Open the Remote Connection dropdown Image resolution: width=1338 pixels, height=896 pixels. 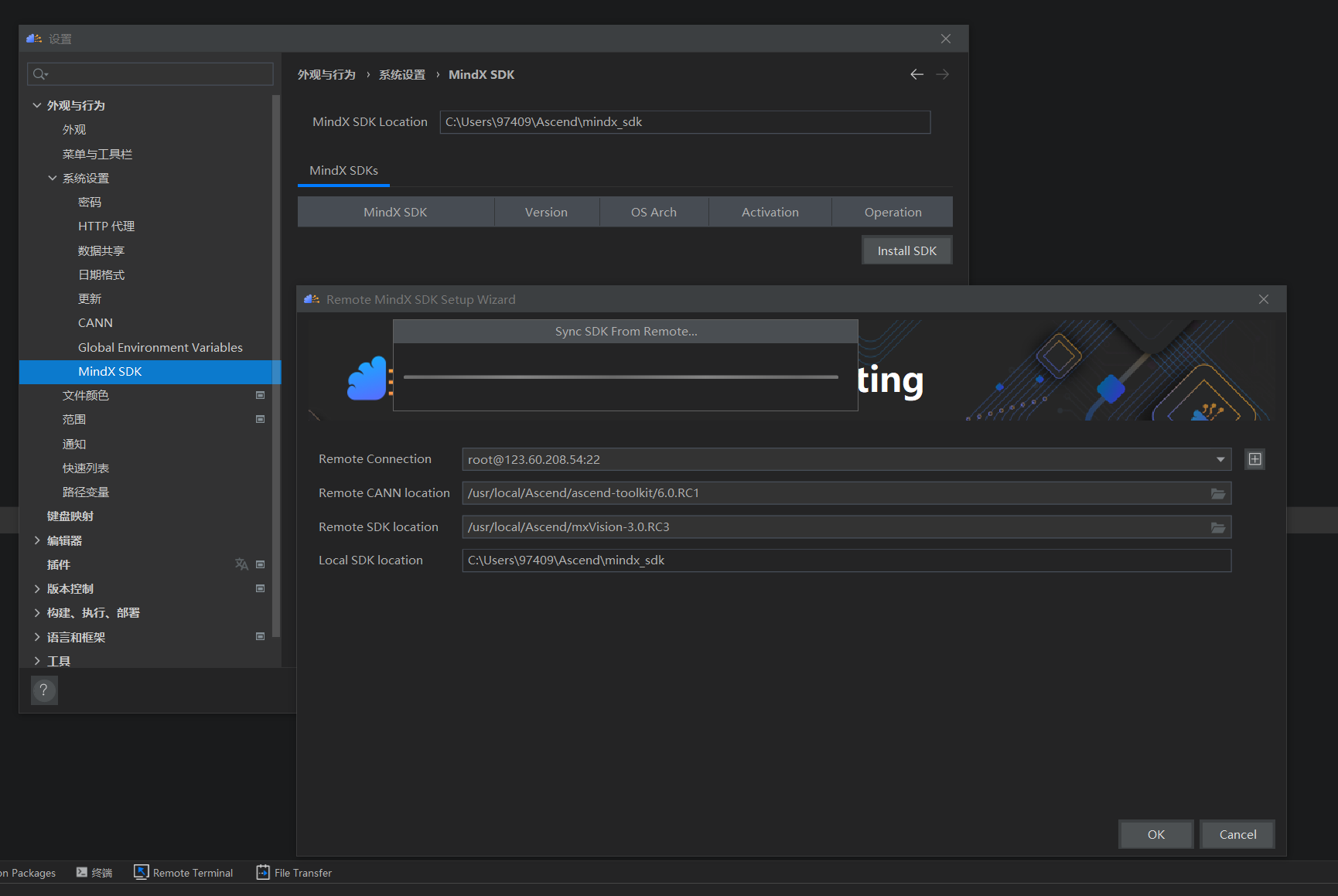[x=1220, y=459]
